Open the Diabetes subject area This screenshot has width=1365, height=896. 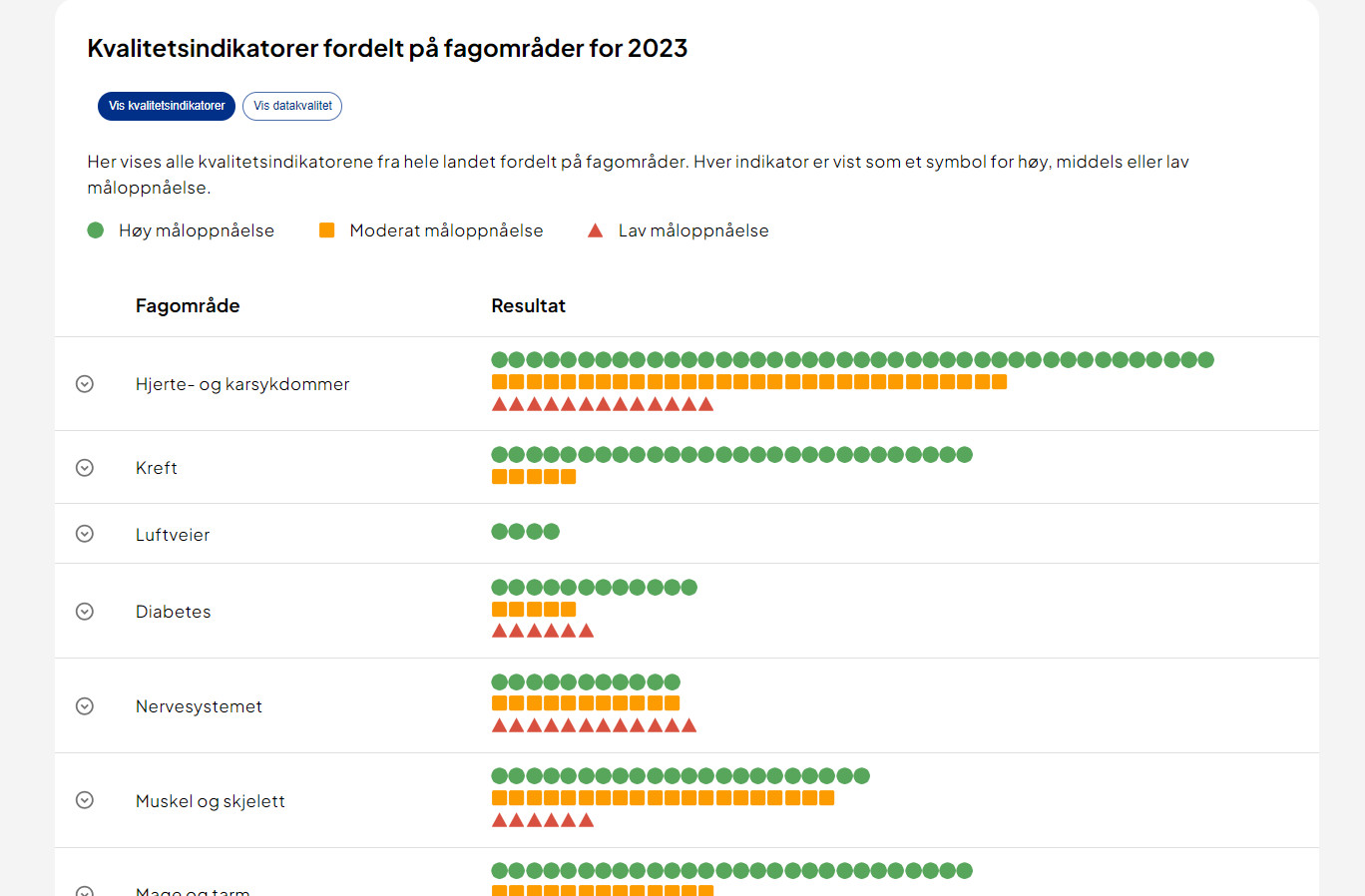174,612
